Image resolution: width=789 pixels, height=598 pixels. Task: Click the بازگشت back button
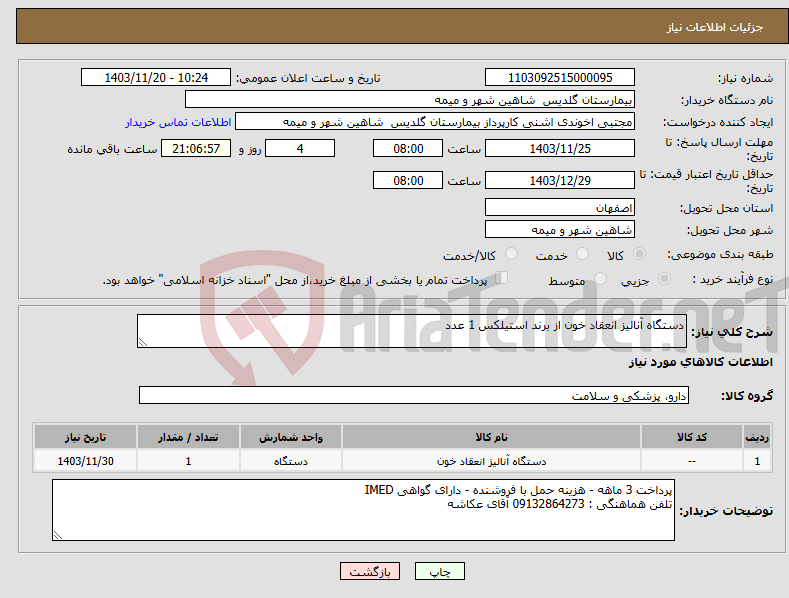[x=370, y=571]
